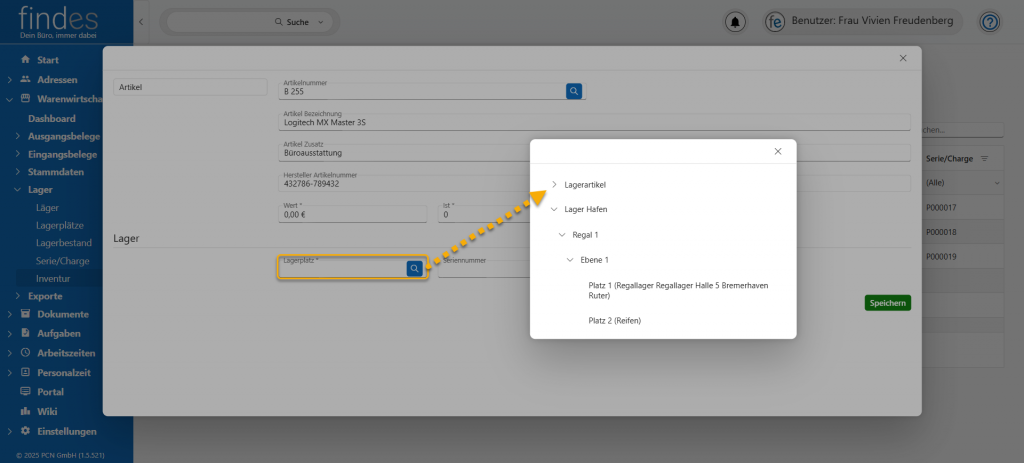The height and width of the screenshot is (463, 1024).
Task: Open the help question mark icon
Action: coord(989,22)
